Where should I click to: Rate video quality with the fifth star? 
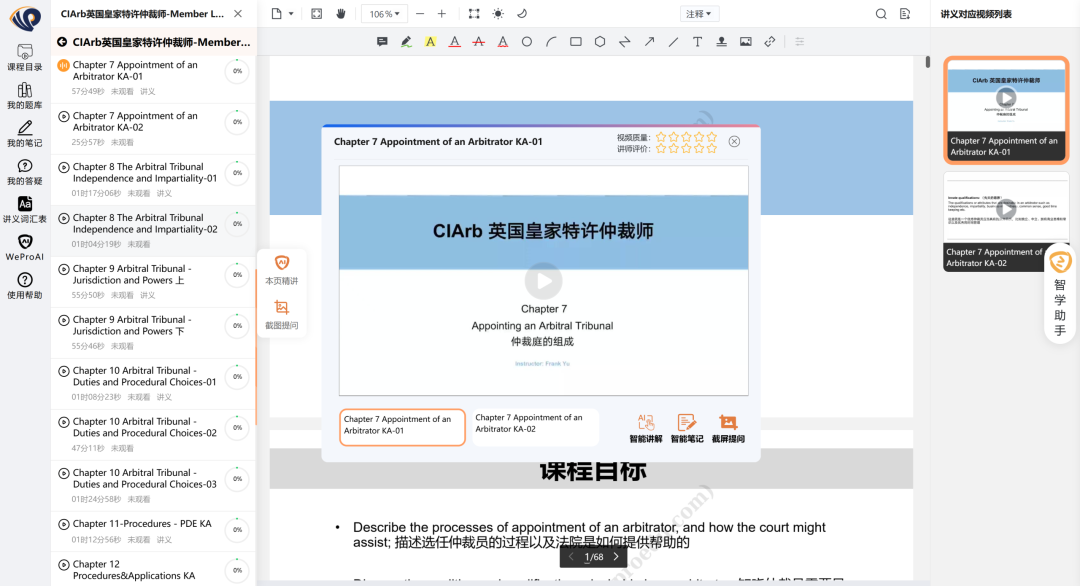712,137
